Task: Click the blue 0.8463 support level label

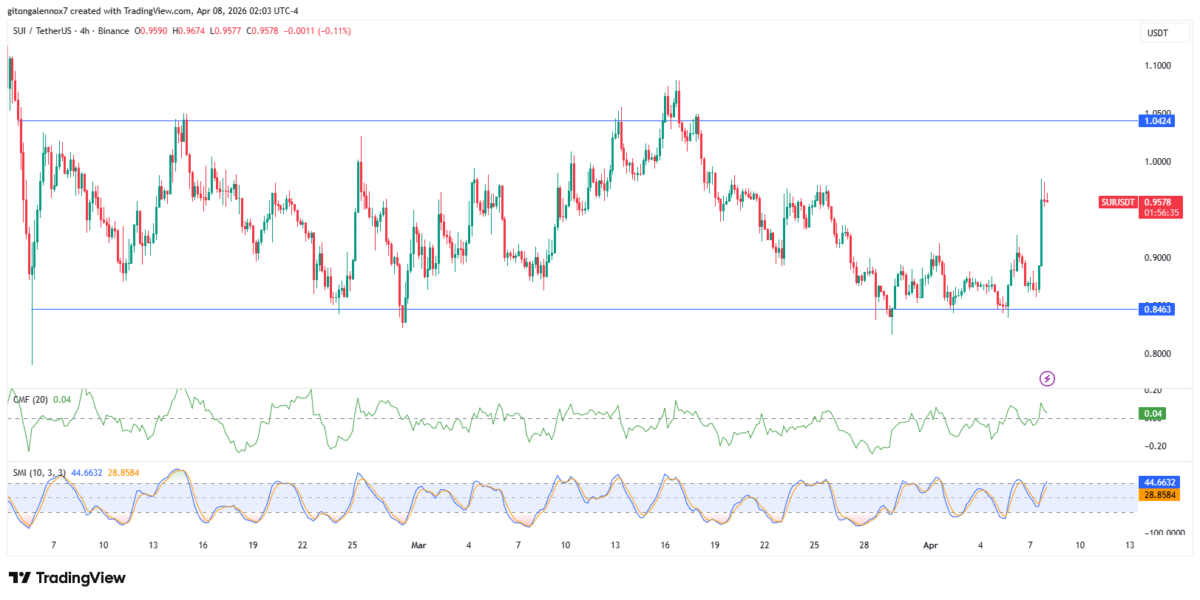Action: [1157, 311]
